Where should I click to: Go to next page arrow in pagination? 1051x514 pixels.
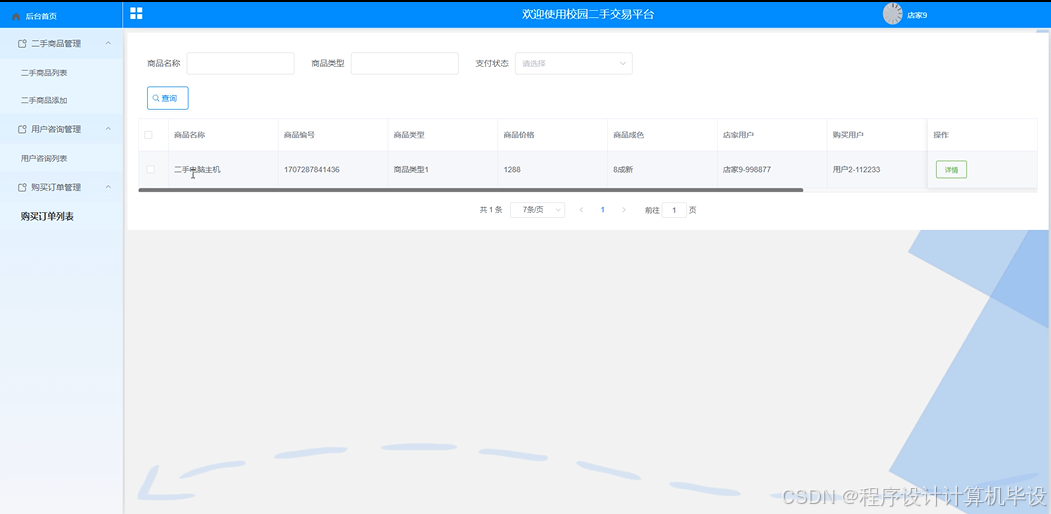(x=624, y=210)
